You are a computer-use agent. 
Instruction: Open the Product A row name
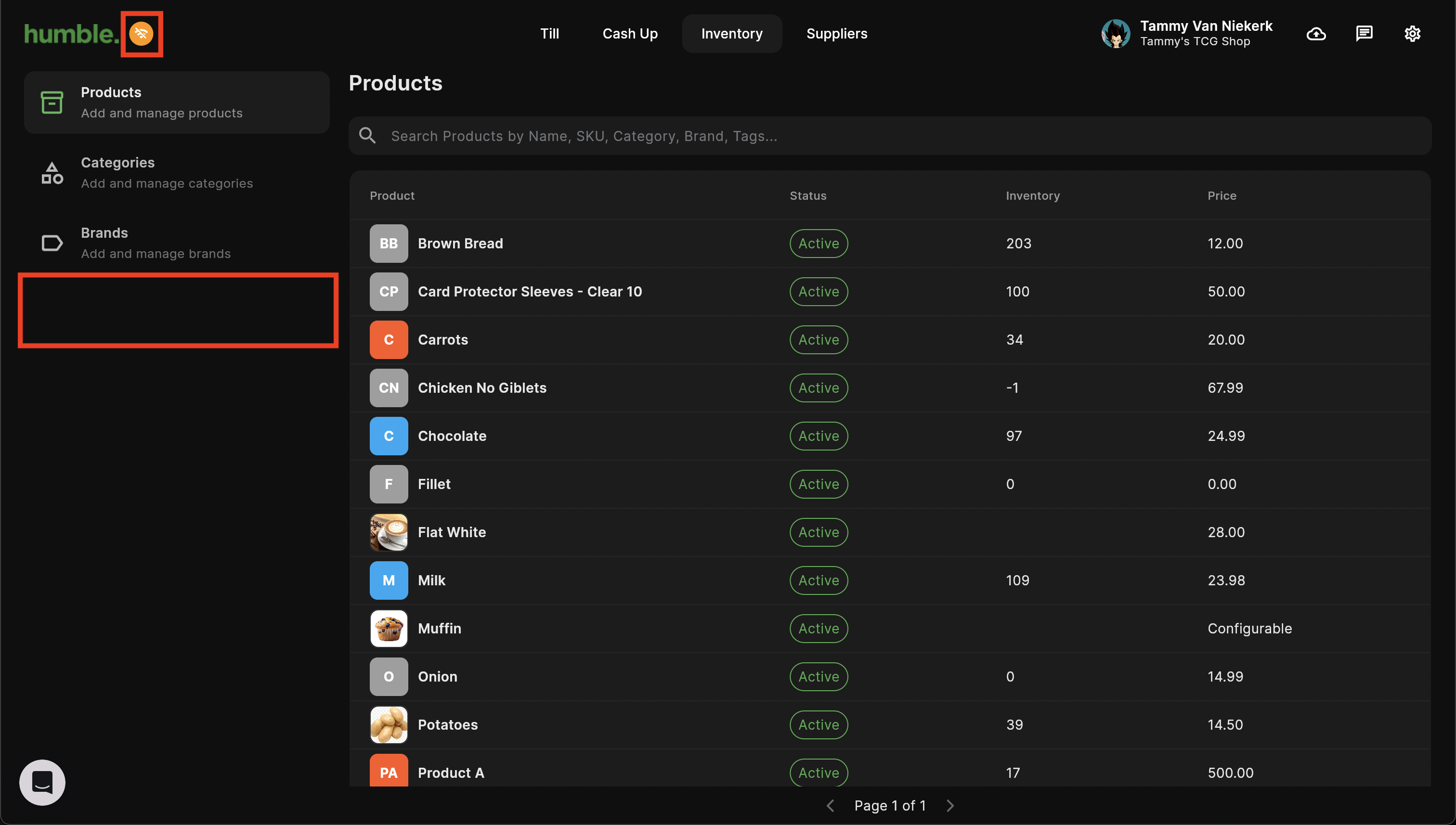[451, 773]
